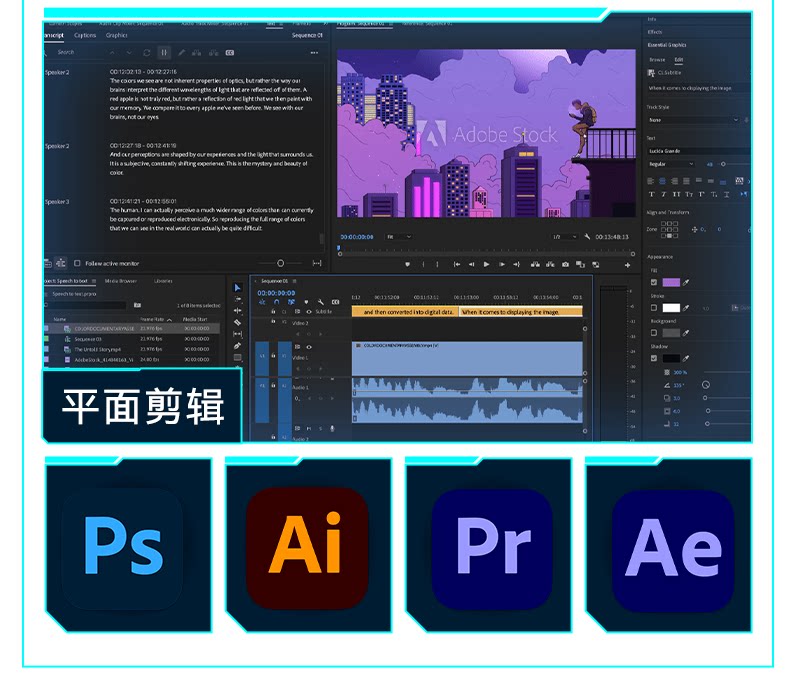Click the After Effects Ae app icon

pos(673,550)
